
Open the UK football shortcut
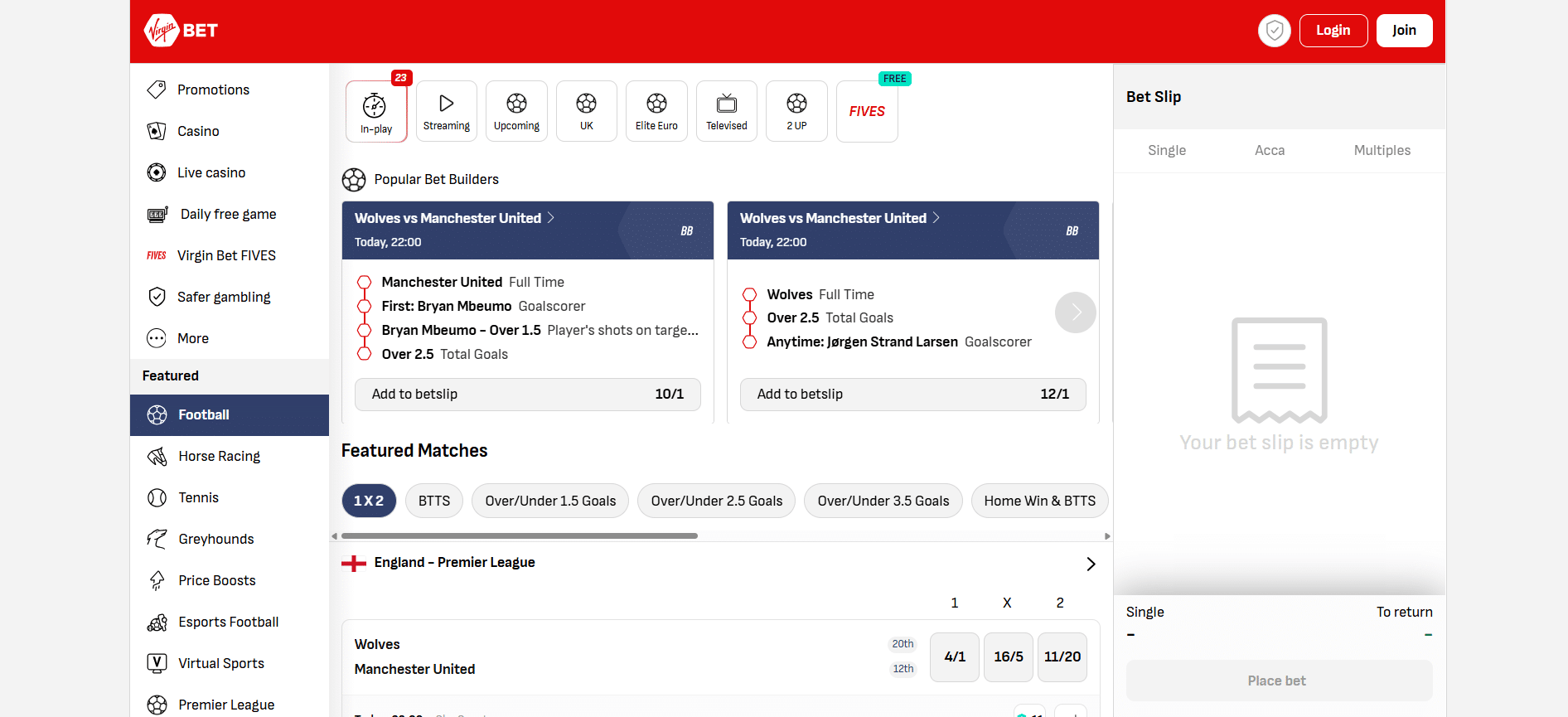pyautogui.click(x=587, y=111)
